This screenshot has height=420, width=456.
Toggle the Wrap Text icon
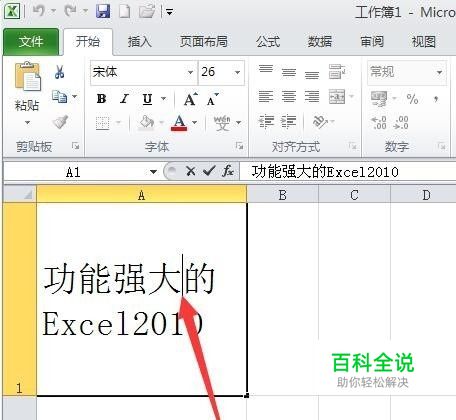click(337, 71)
